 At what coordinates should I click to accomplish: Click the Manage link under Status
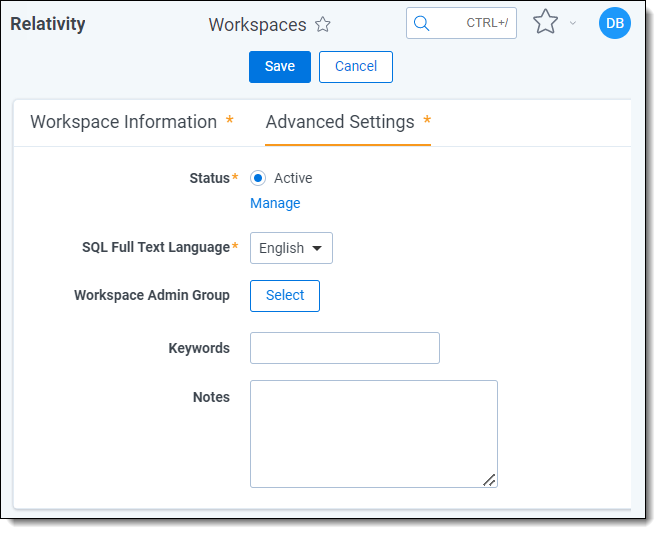275,203
